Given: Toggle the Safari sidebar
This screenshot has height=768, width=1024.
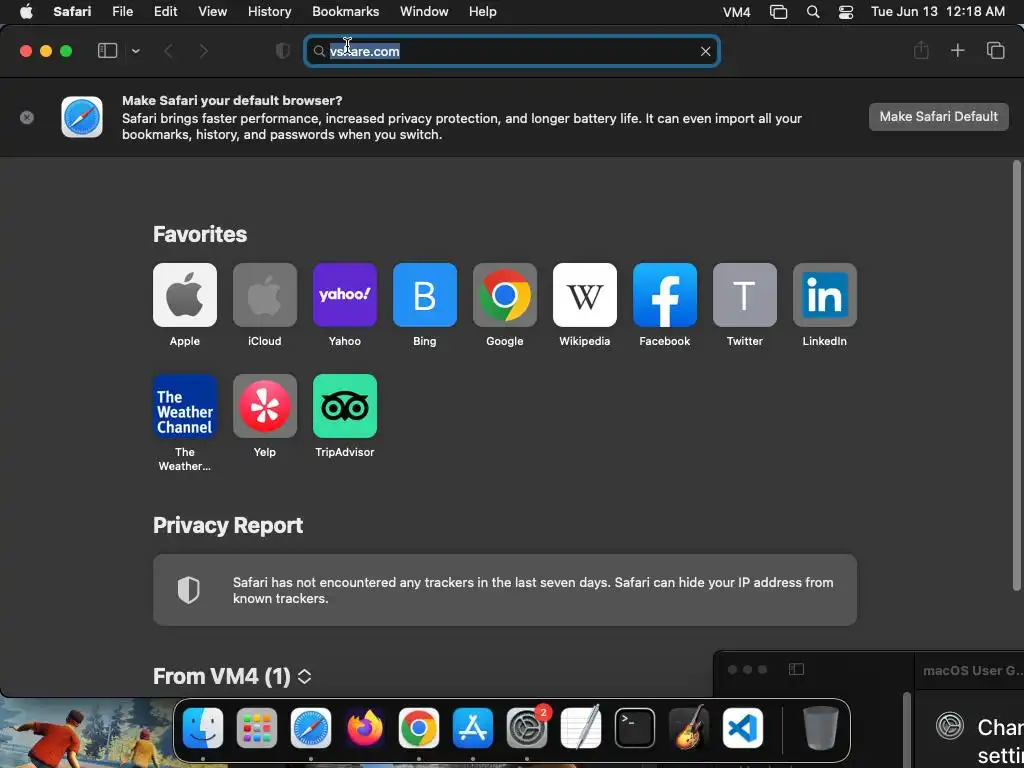Looking at the screenshot, I should click(107, 51).
